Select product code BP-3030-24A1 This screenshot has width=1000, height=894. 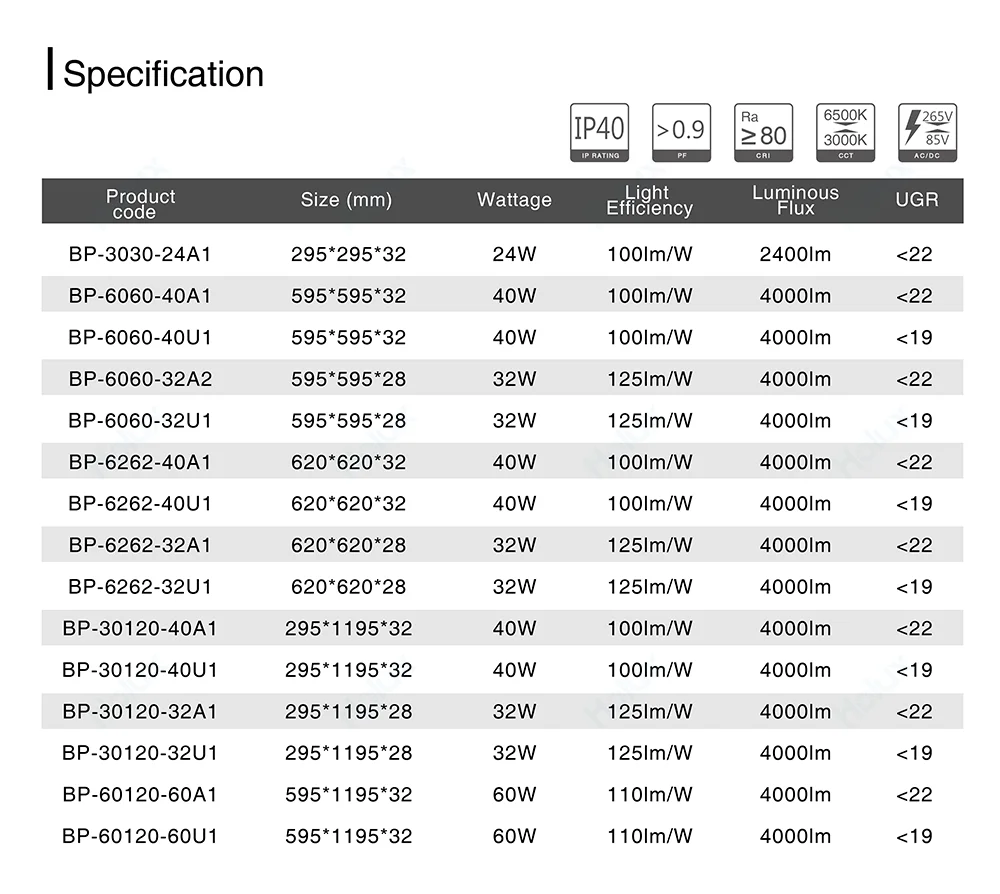tap(140, 254)
